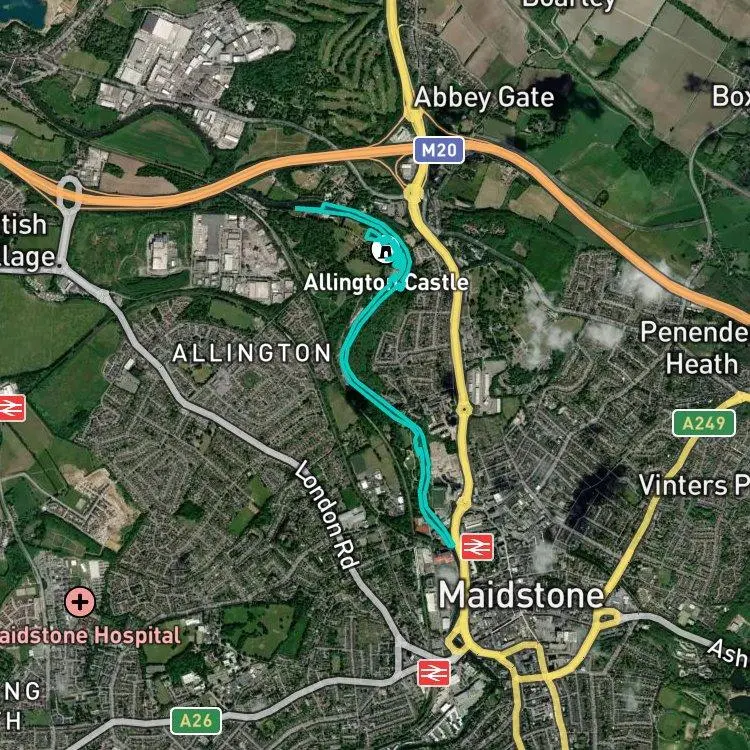This screenshot has height=750, width=750.
Task: Click the Allington Castle landmark icon
Action: point(383,251)
